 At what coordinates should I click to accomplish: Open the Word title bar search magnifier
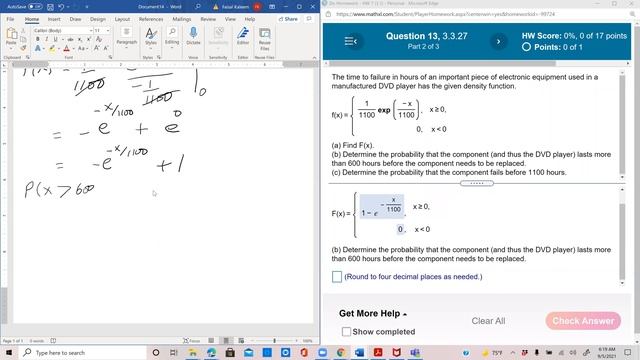198,7
